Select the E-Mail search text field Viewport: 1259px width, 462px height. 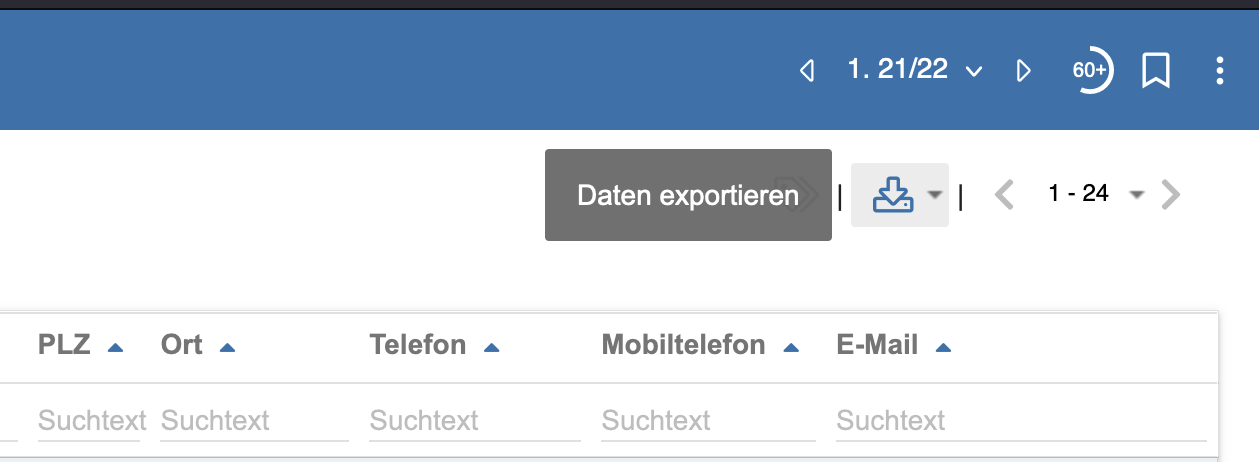click(x=1020, y=421)
